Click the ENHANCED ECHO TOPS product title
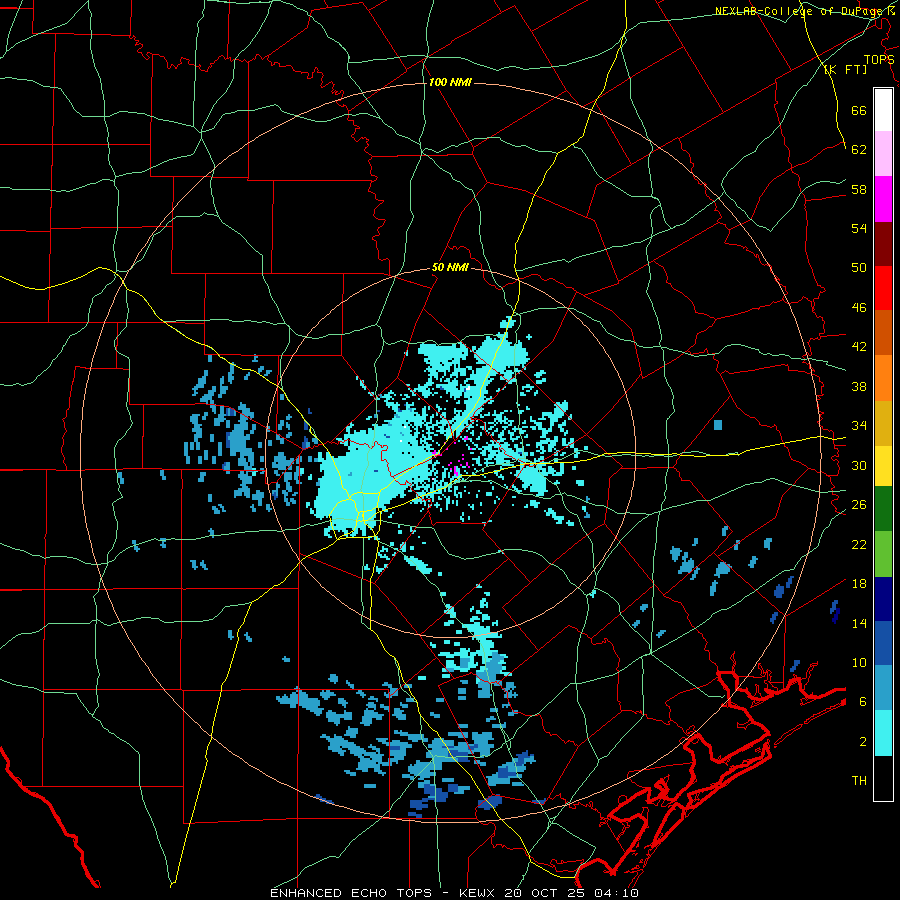The width and height of the screenshot is (900, 900). coord(351,893)
